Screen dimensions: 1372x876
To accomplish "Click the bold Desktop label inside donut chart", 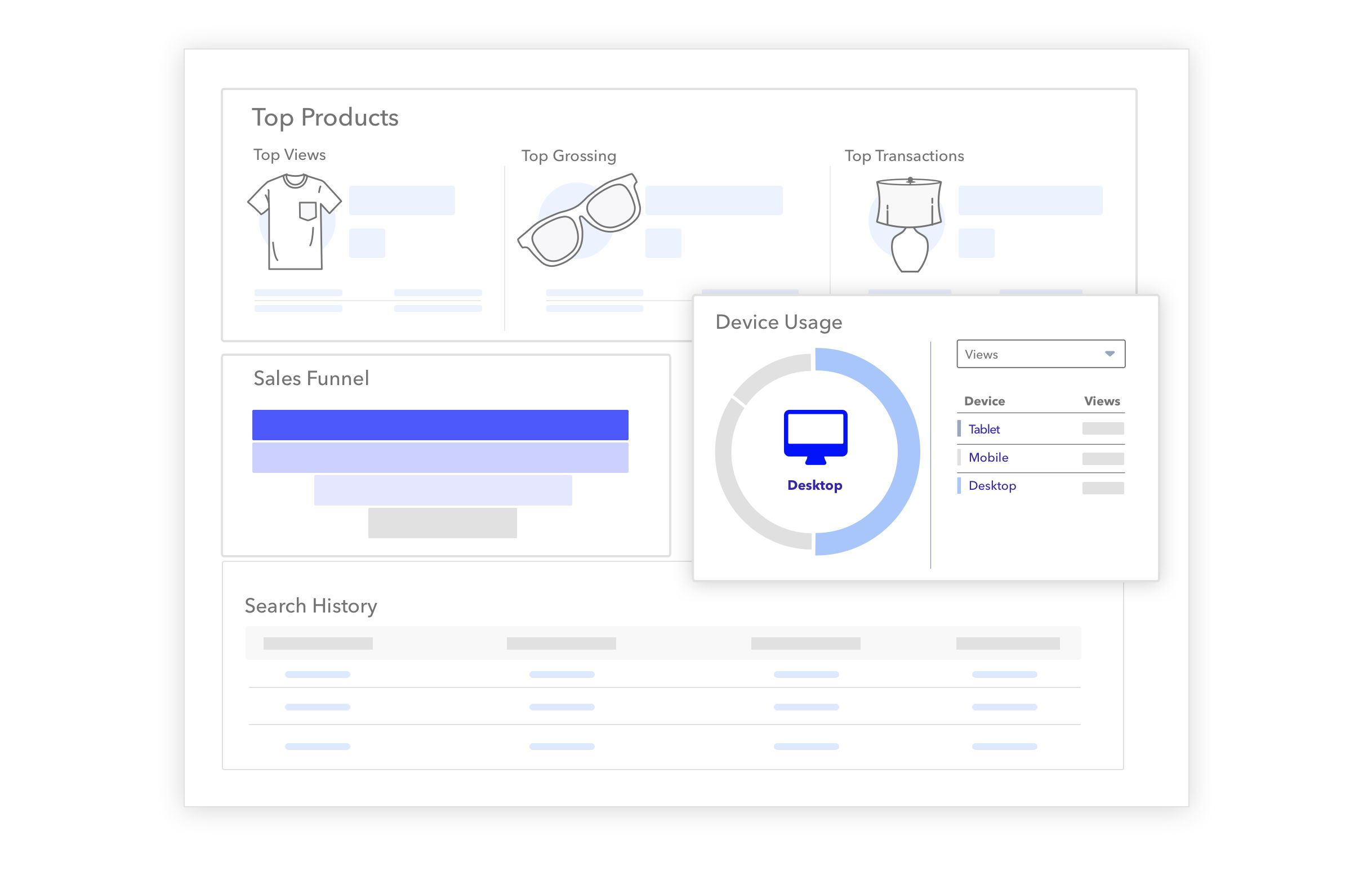I will (x=815, y=485).
